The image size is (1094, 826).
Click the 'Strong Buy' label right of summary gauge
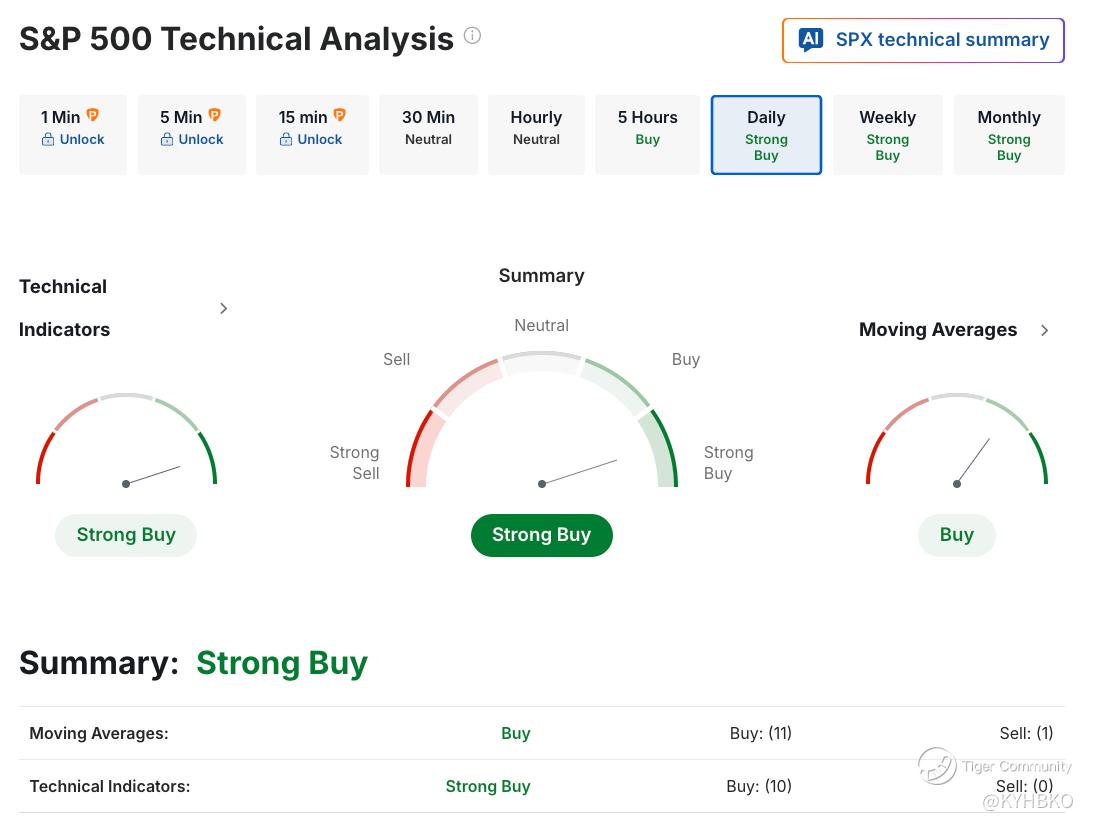coord(728,463)
